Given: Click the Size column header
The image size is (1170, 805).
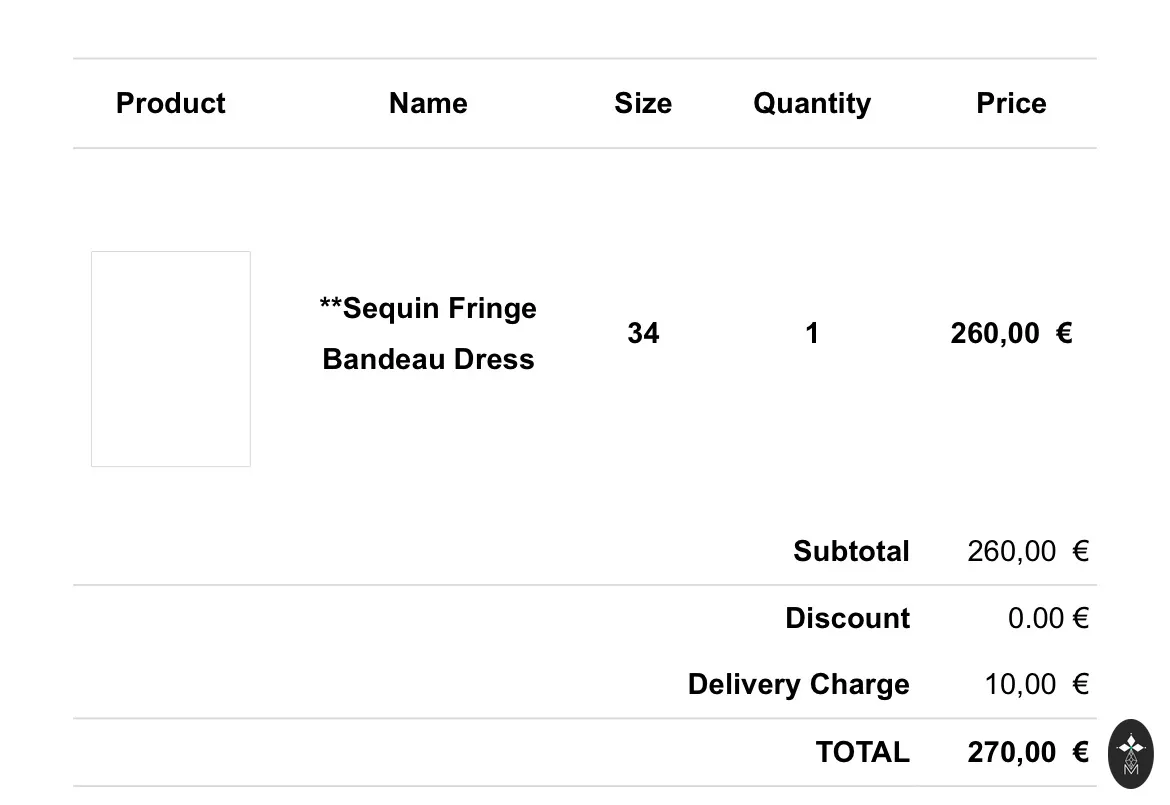Looking at the screenshot, I should [x=643, y=103].
